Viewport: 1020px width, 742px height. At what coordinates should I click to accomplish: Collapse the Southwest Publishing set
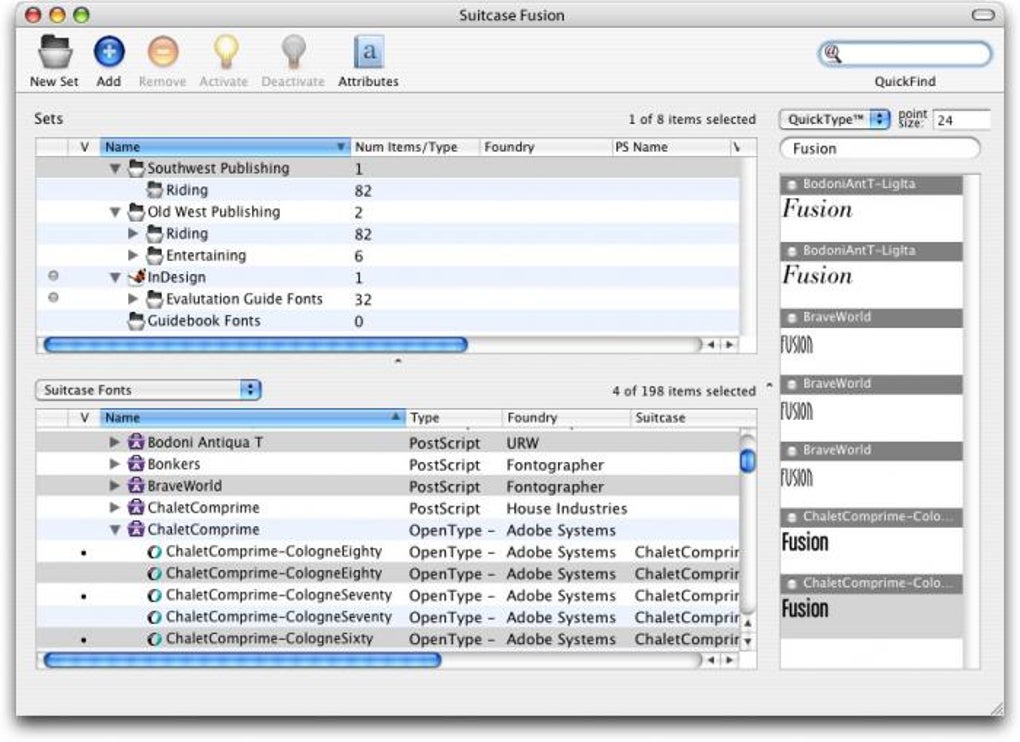coord(115,168)
